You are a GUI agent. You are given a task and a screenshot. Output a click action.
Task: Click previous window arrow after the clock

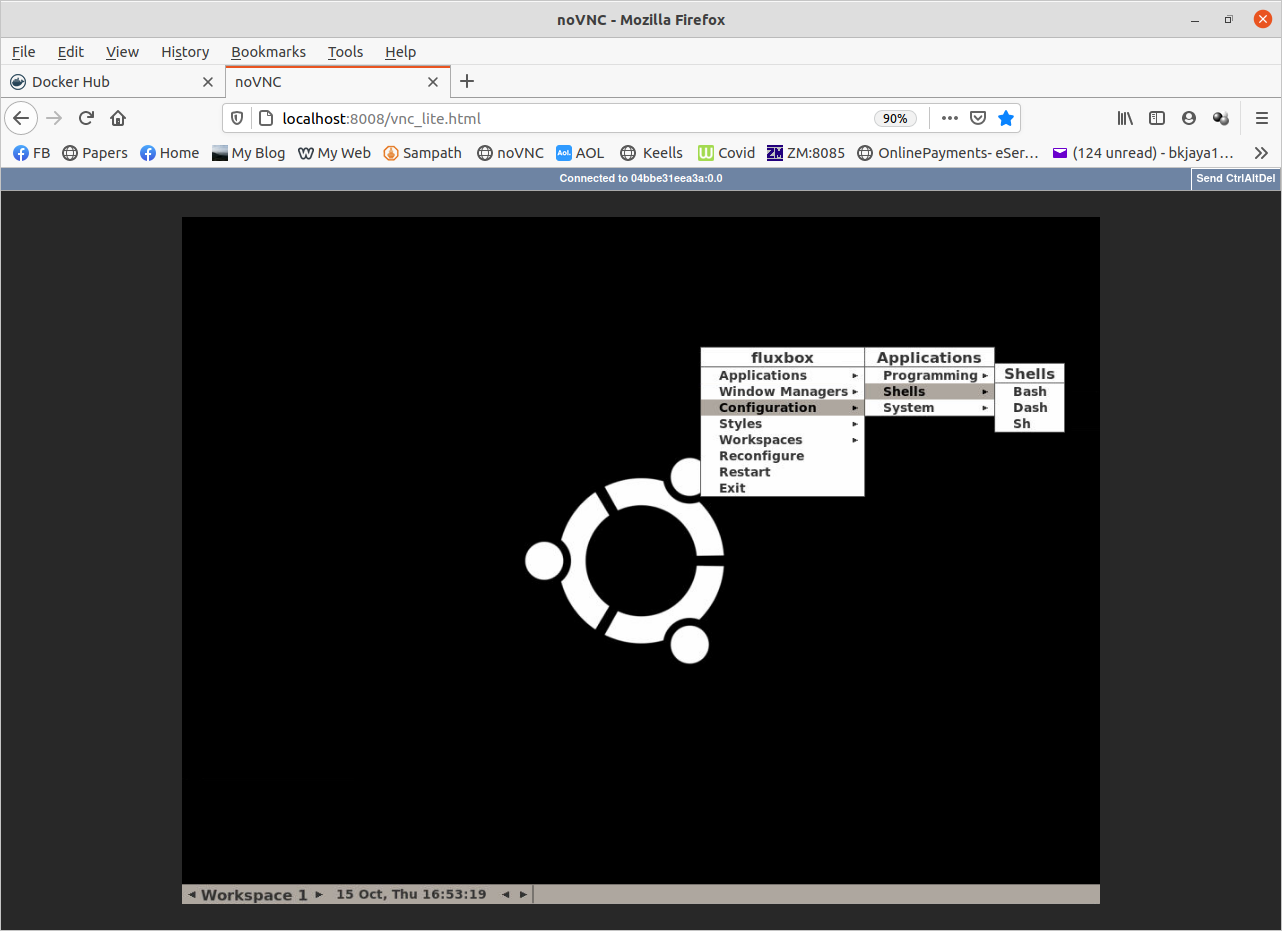(506, 895)
